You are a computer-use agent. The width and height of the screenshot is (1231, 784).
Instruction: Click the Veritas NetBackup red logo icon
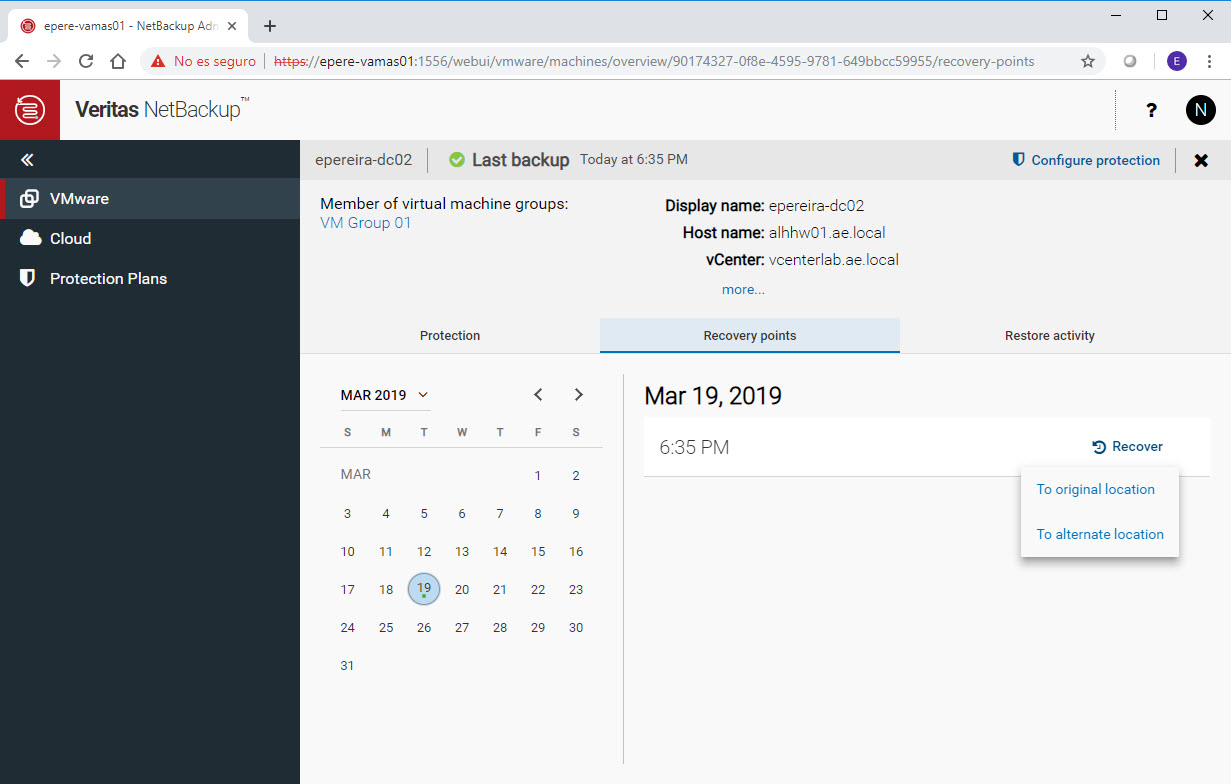click(x=30, y=110)
